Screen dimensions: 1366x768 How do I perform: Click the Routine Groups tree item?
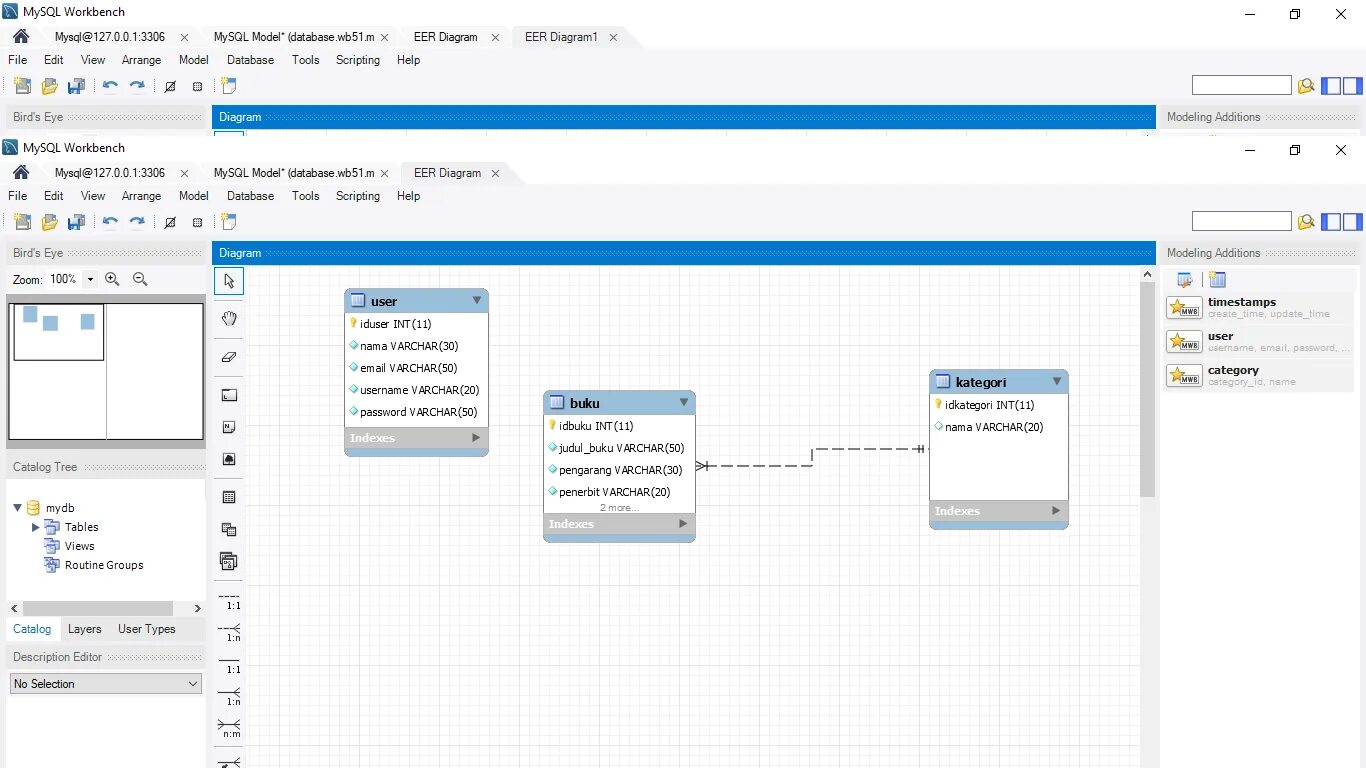104,565
